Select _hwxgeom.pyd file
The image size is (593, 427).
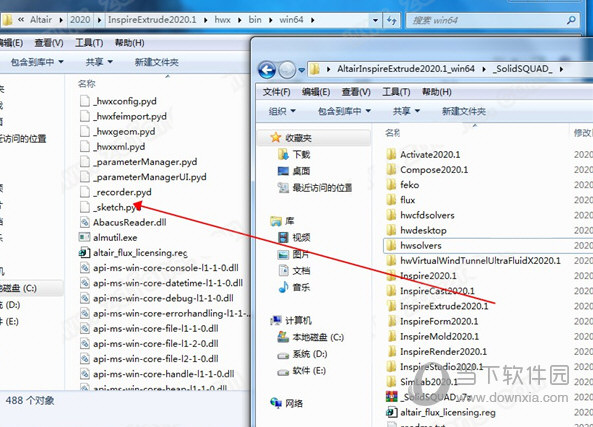coord(124,131)
